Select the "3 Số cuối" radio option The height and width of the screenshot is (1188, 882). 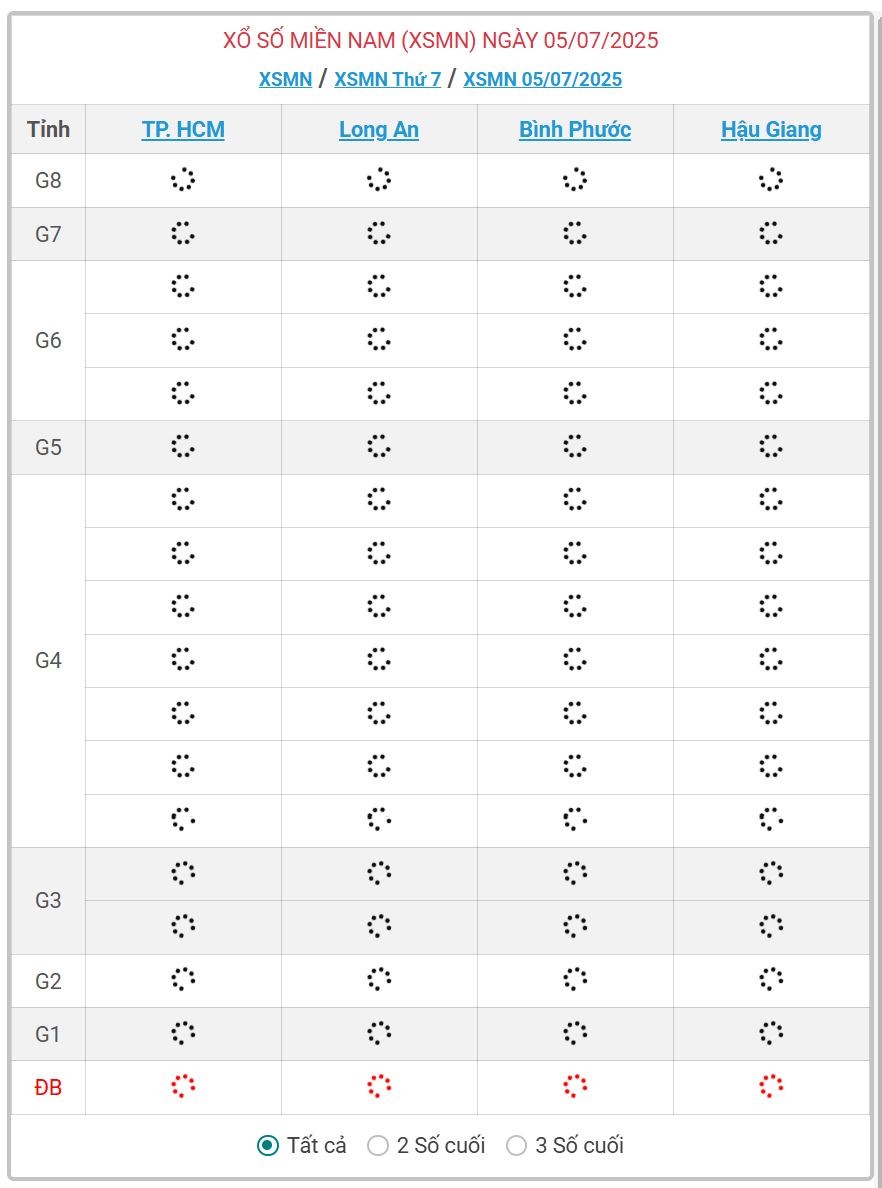tap(516, 1146)
